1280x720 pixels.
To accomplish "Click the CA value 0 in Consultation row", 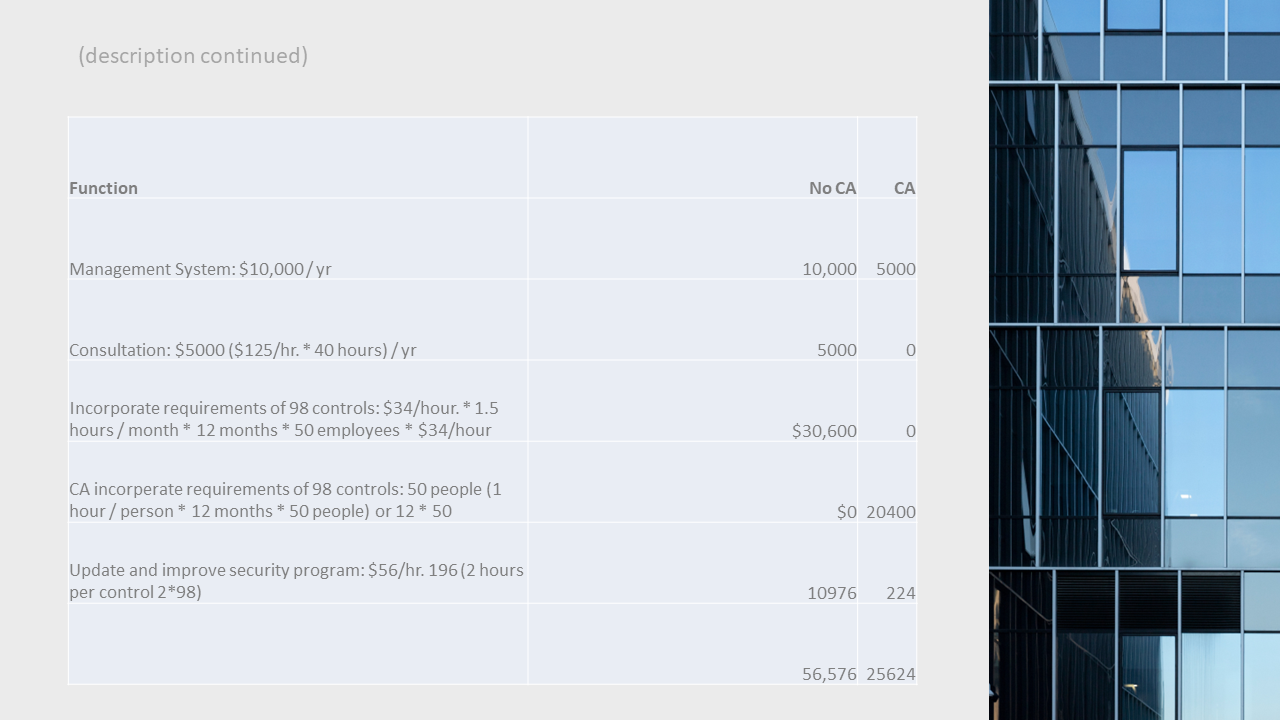I will point(910,350).
